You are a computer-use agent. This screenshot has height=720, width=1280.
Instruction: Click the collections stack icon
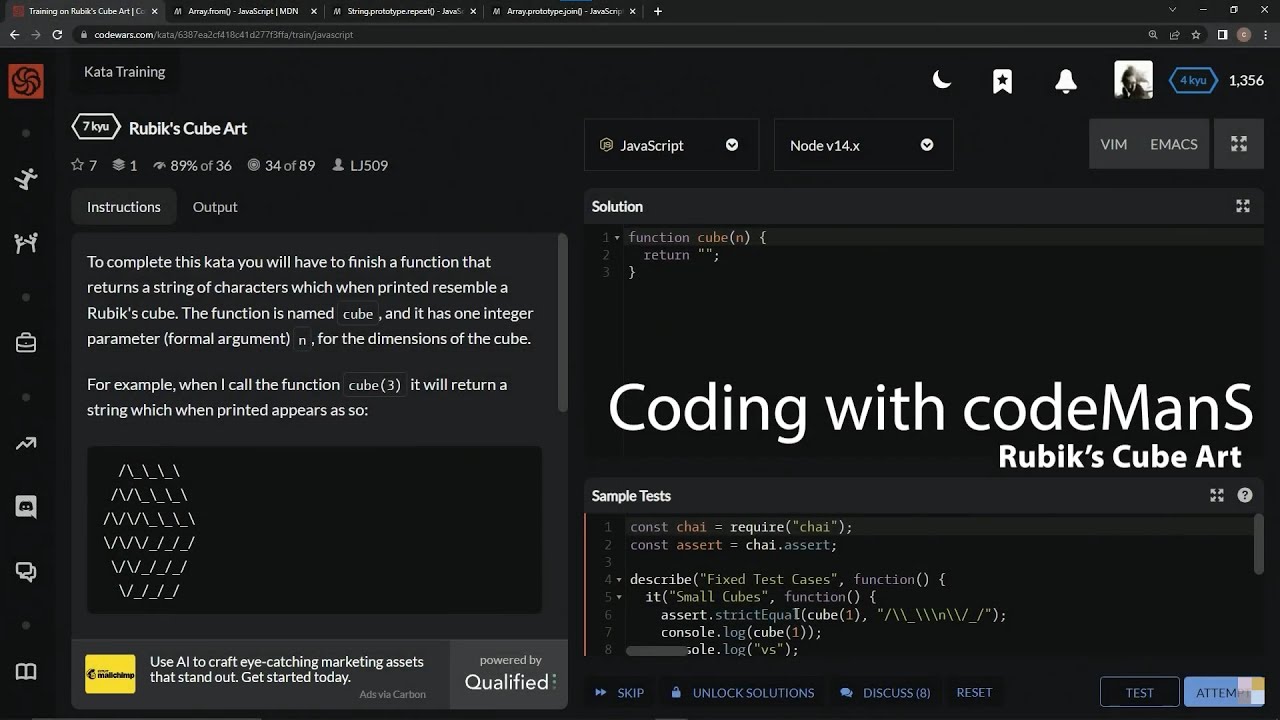click(x=118, y=165)
